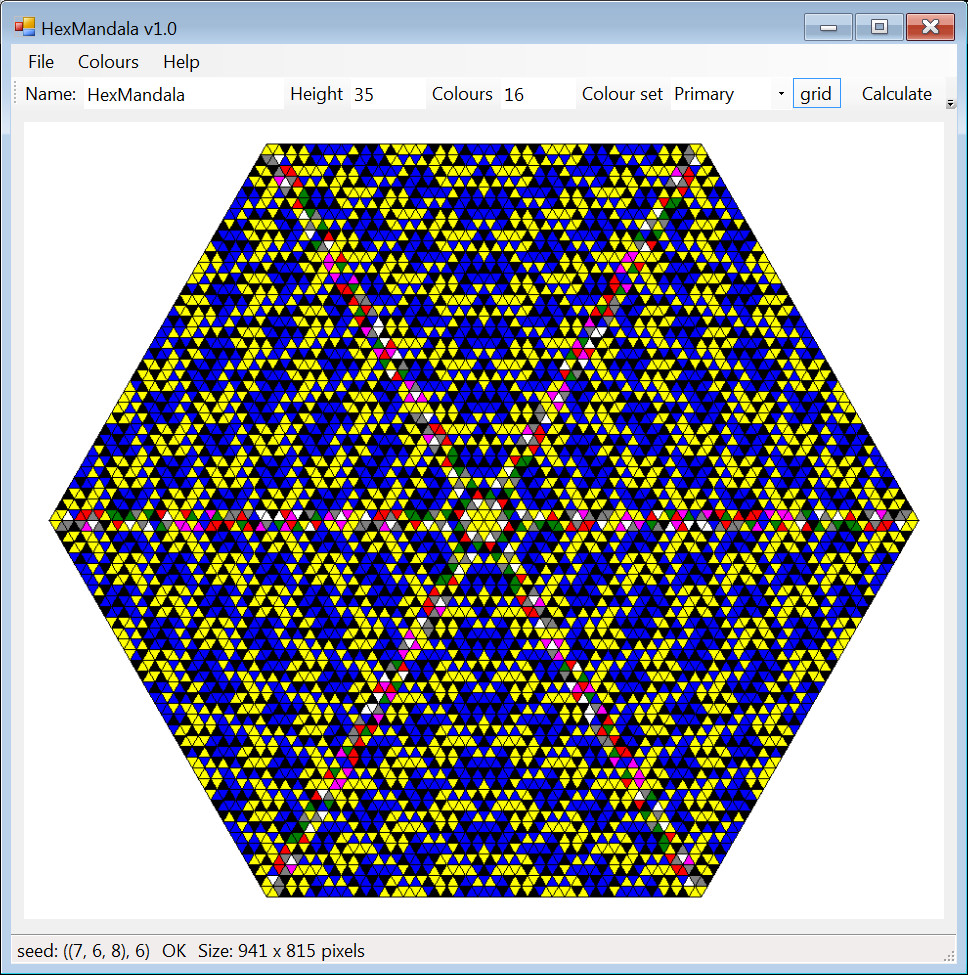
Task: Click the hexagonal mandala image
Action: coord(484,520)
